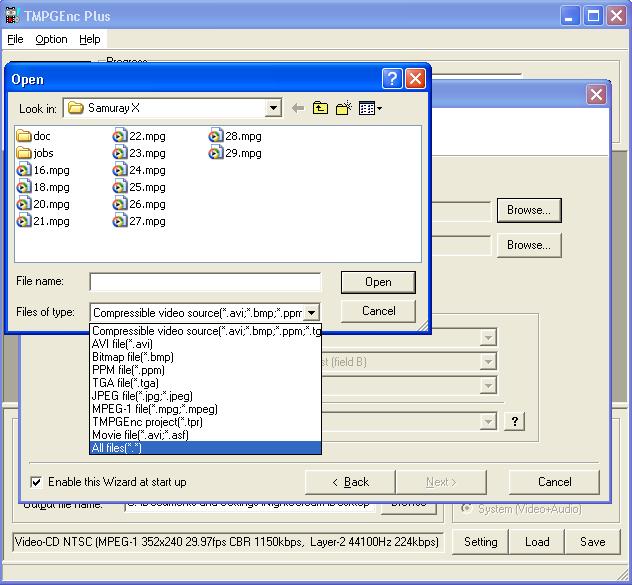This screenshot has width=632, height=585.
Task: Choose TGA file(*.tga) file type
Action: 205,383
